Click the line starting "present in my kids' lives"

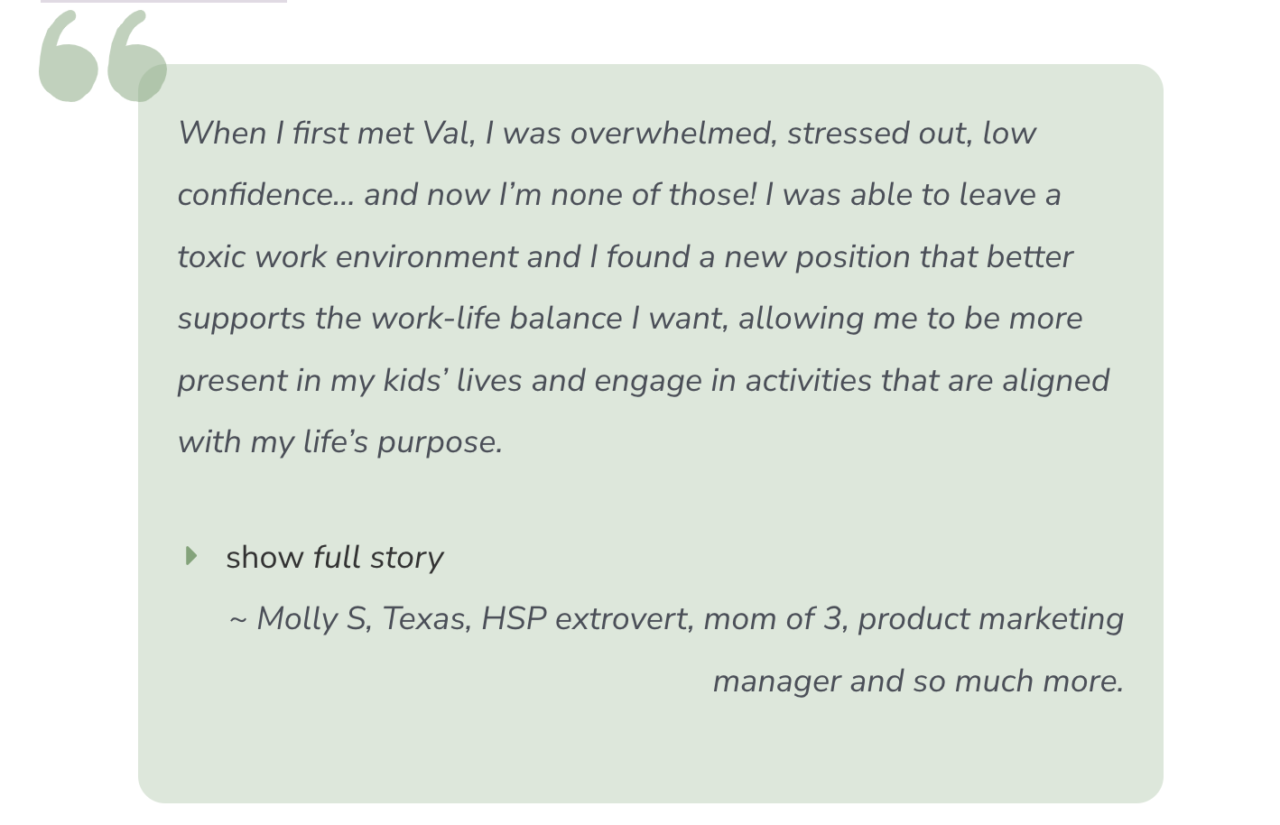tap(643, 381)
